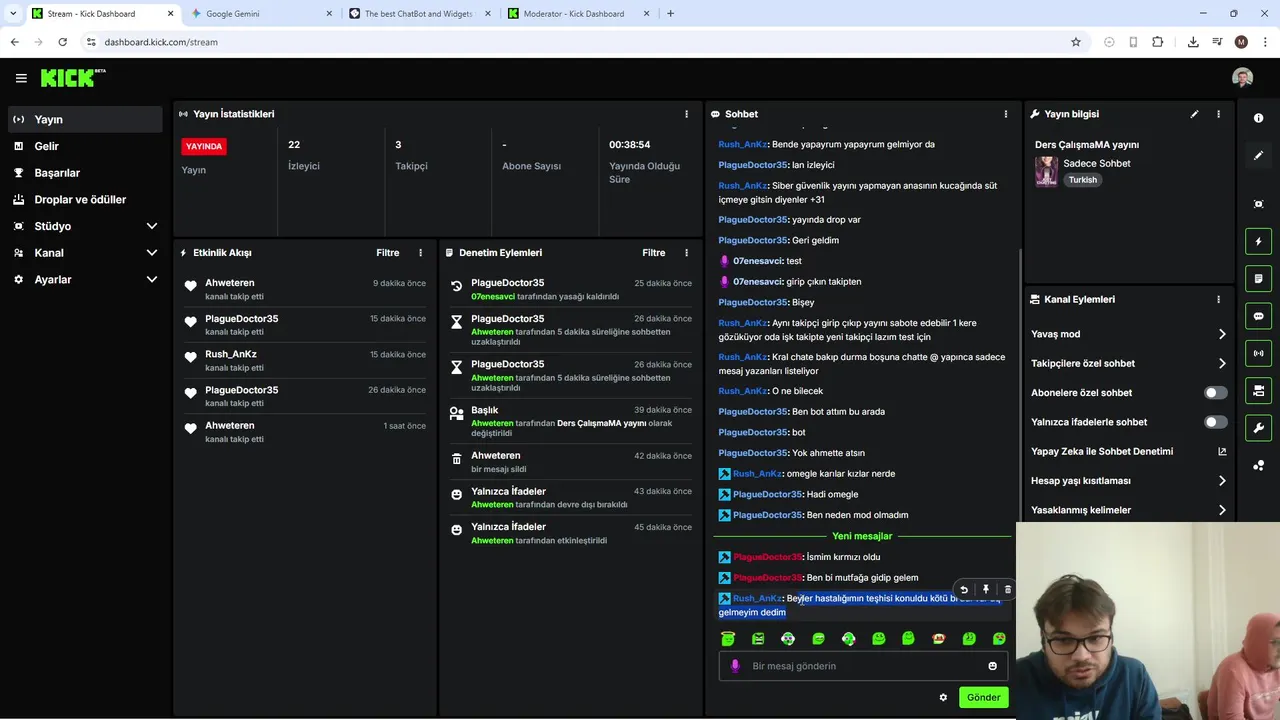
Task: Click the Sadece Sohbet category label
Action: [1097, 164]
